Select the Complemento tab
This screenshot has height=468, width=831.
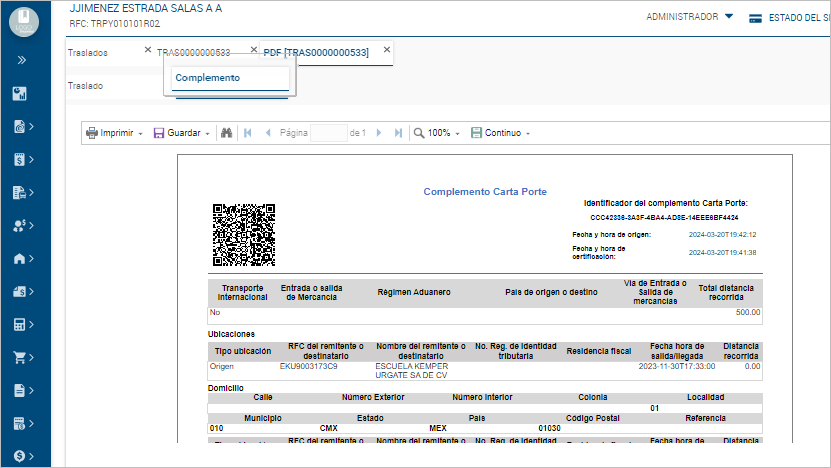[x=207, y=78]
